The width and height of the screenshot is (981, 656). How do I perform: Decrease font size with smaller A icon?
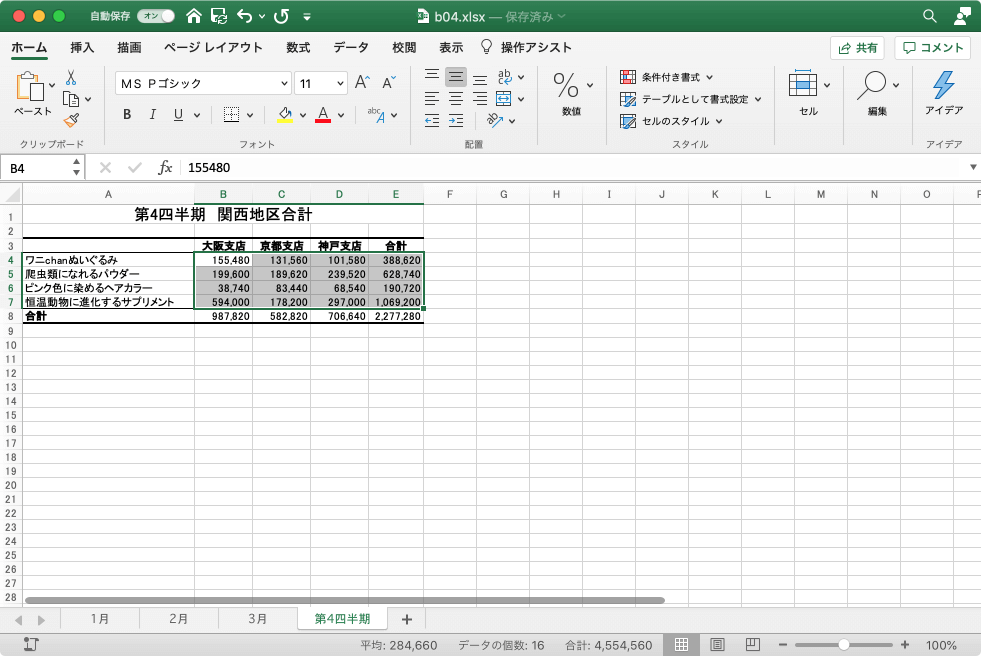point(389,83)
